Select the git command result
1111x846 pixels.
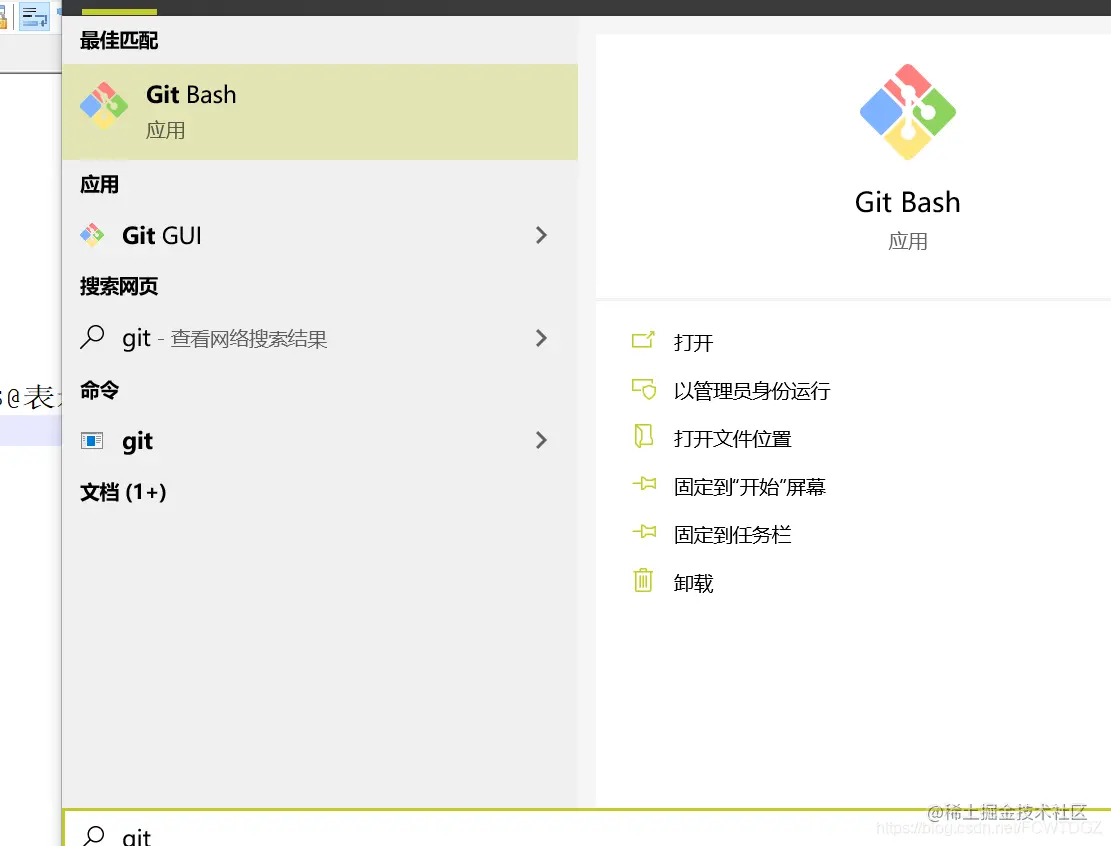320,441
